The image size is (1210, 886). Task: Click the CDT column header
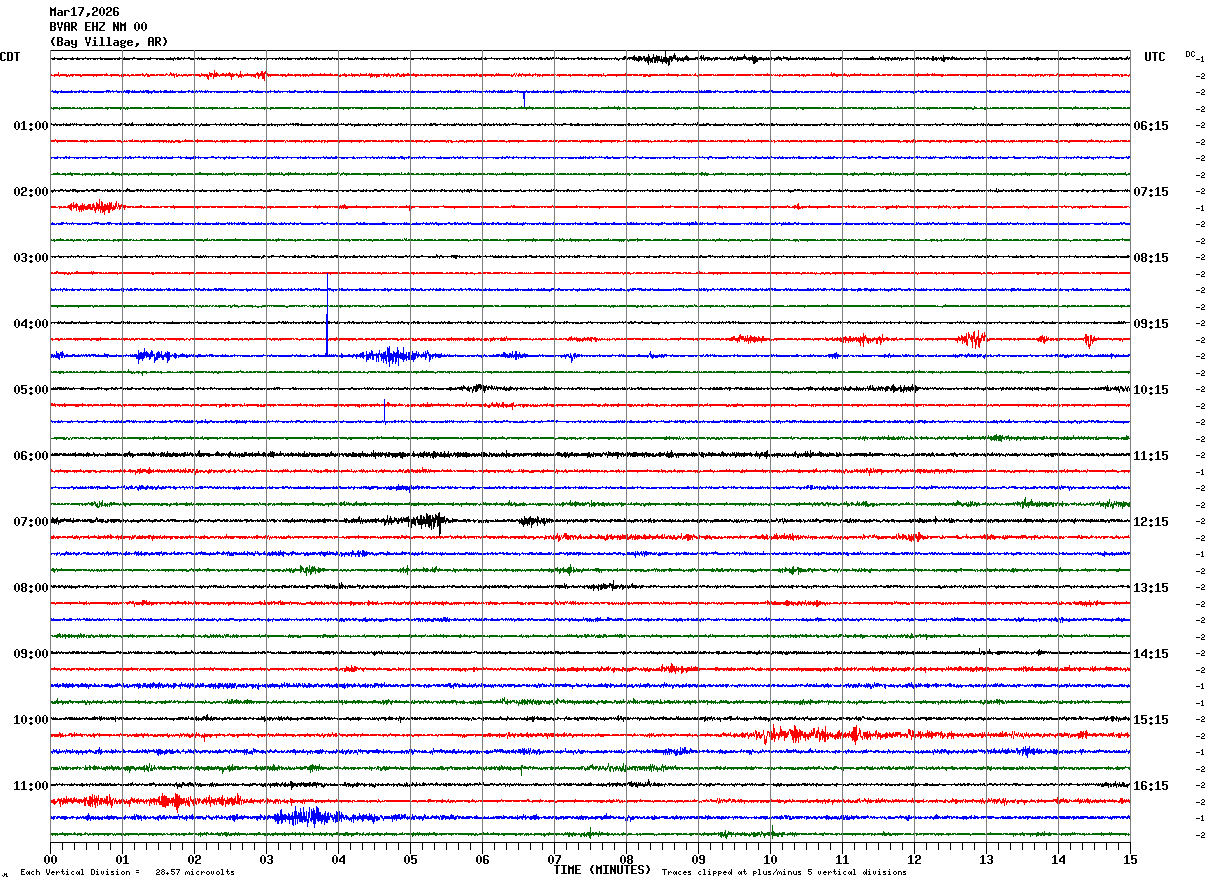pyautogui.click(x=10, y=57)
